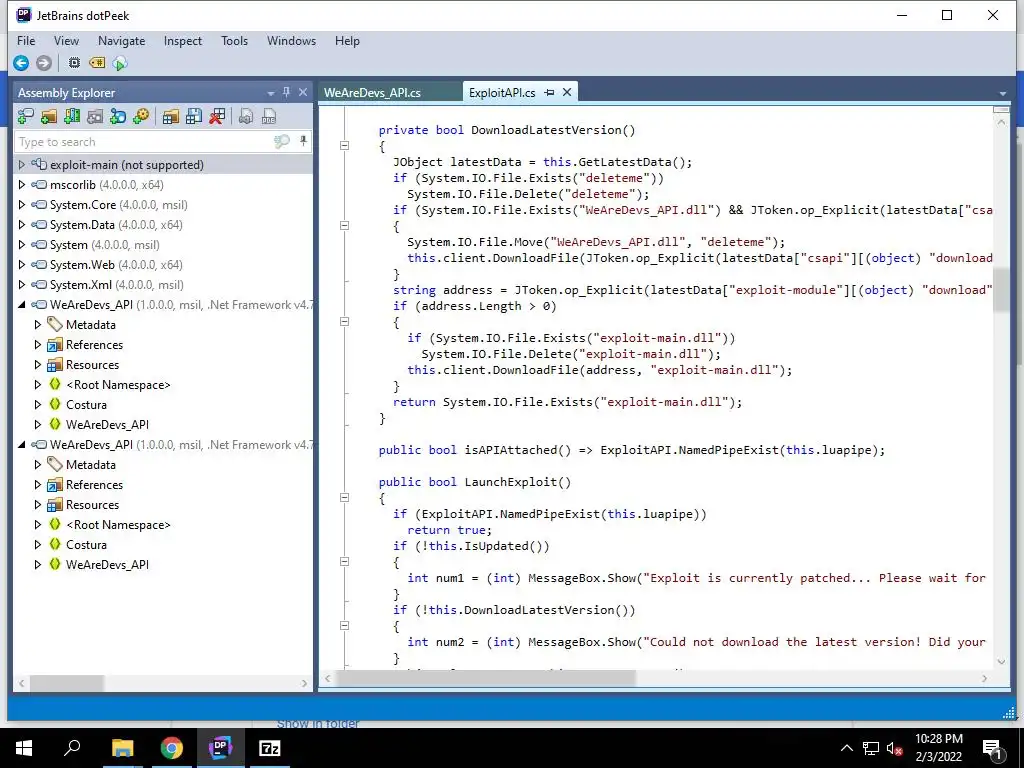Expand the System.Core assembly node
The height and width of the screenshot is (768, 1024).
[22, 204]
